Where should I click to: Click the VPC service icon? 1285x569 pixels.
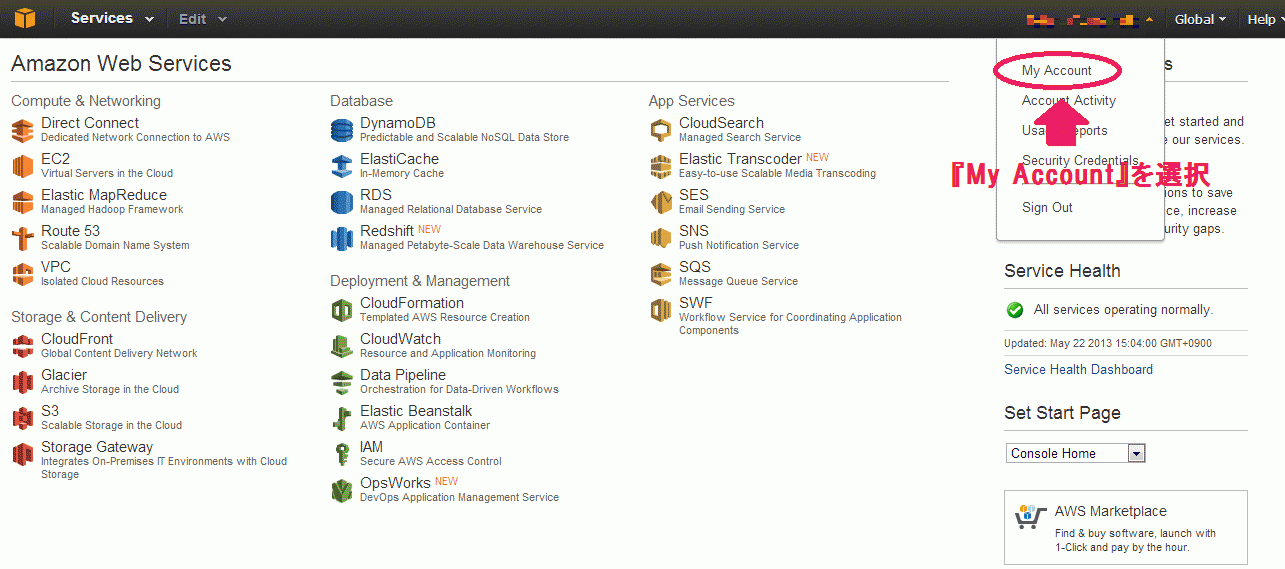(23, 274)
